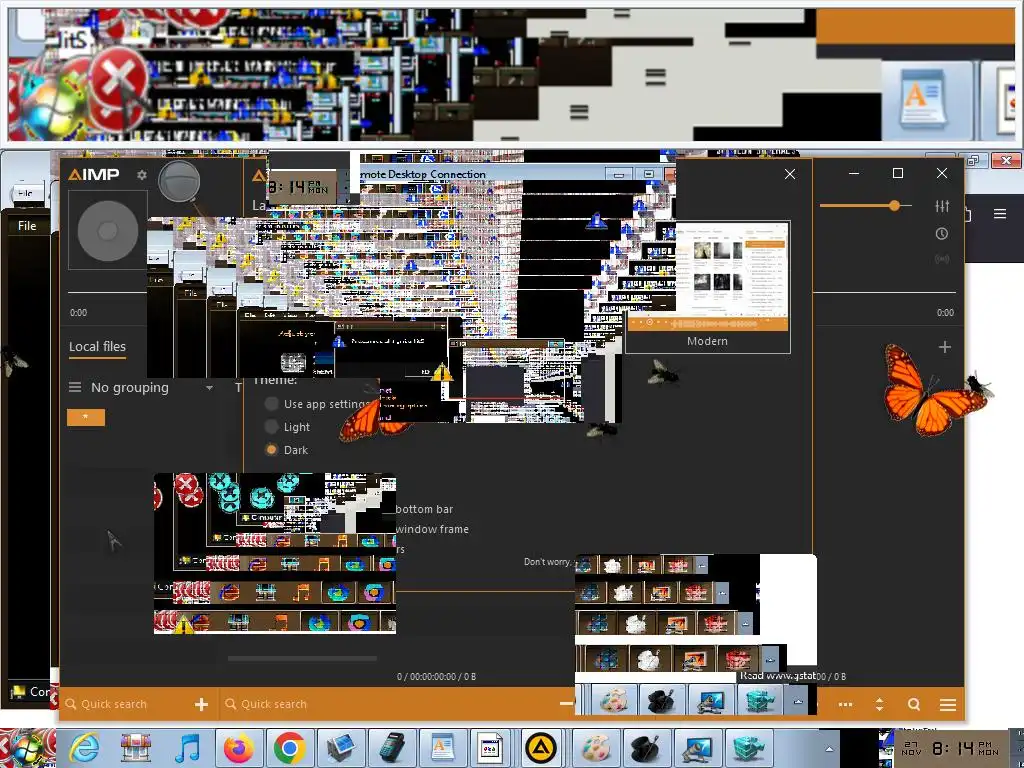Image resolution: width=1024 pixels, height=768 pixels.
Task: Open playlist search magnifier icon
Action: click(x=914, y=705)
